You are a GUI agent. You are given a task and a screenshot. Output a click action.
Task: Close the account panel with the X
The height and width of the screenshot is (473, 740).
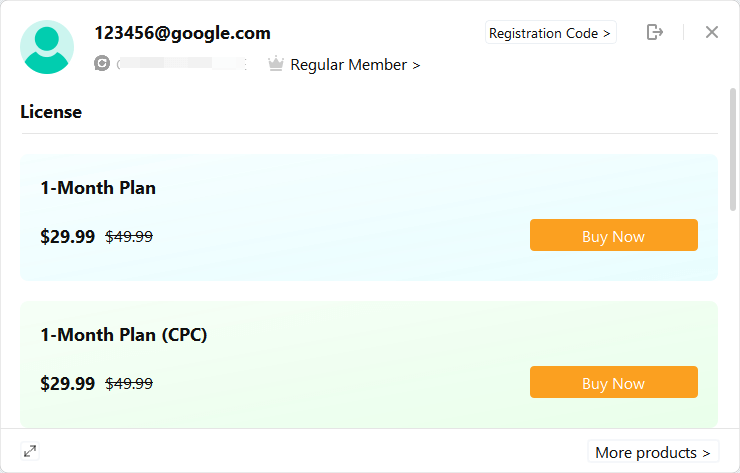(x=712, y=32)
